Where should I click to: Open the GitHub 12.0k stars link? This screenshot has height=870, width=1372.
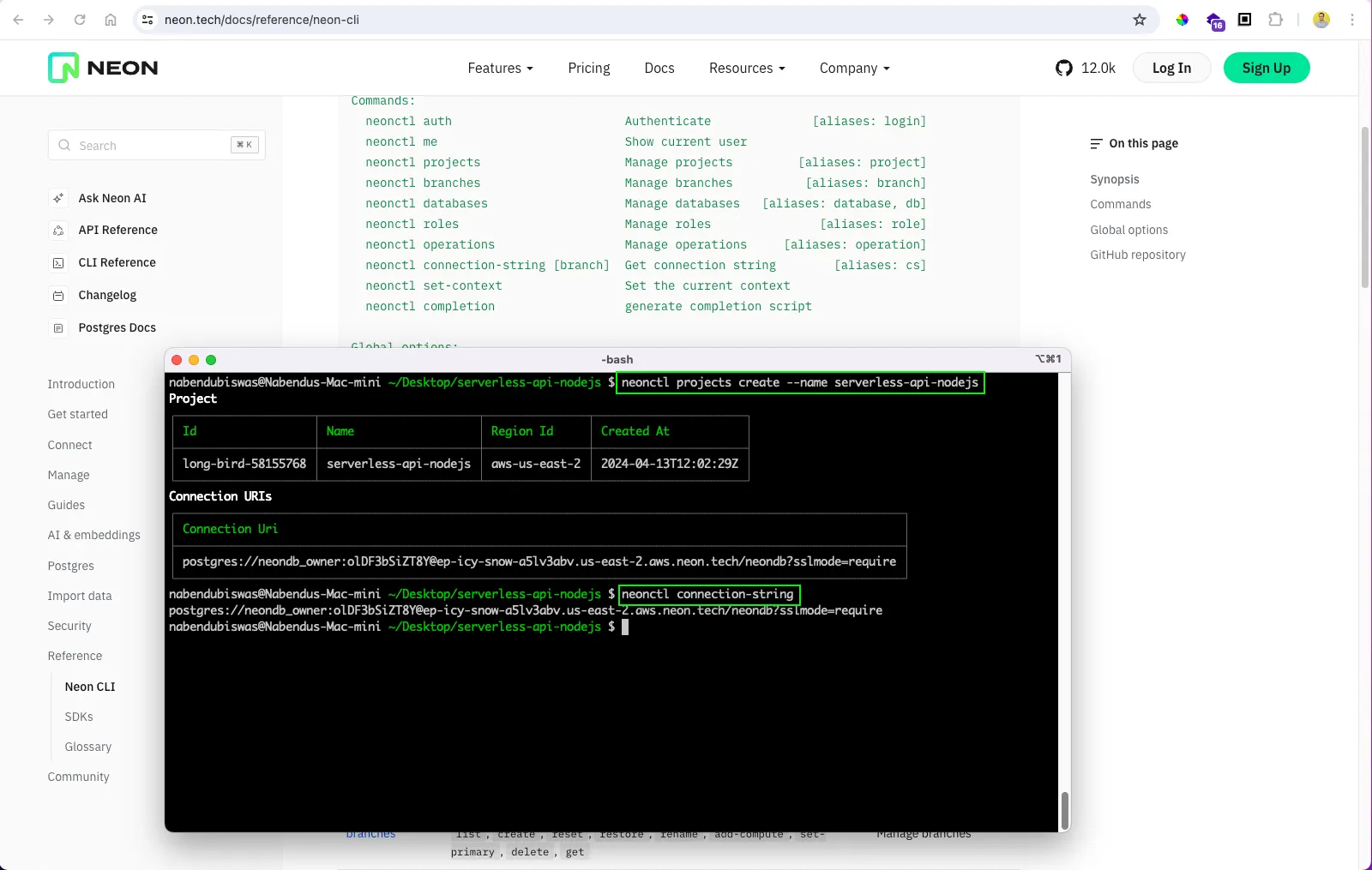pos(1086,68)
